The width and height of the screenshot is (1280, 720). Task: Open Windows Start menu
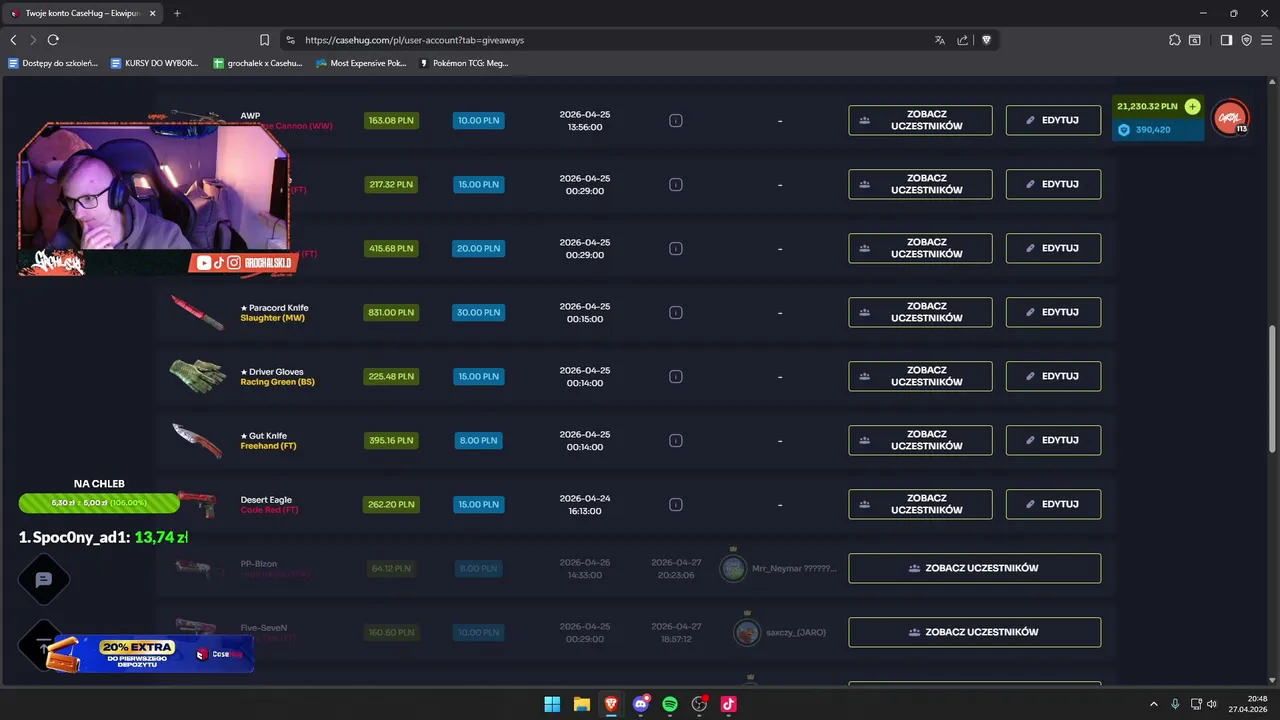(552, 704)
